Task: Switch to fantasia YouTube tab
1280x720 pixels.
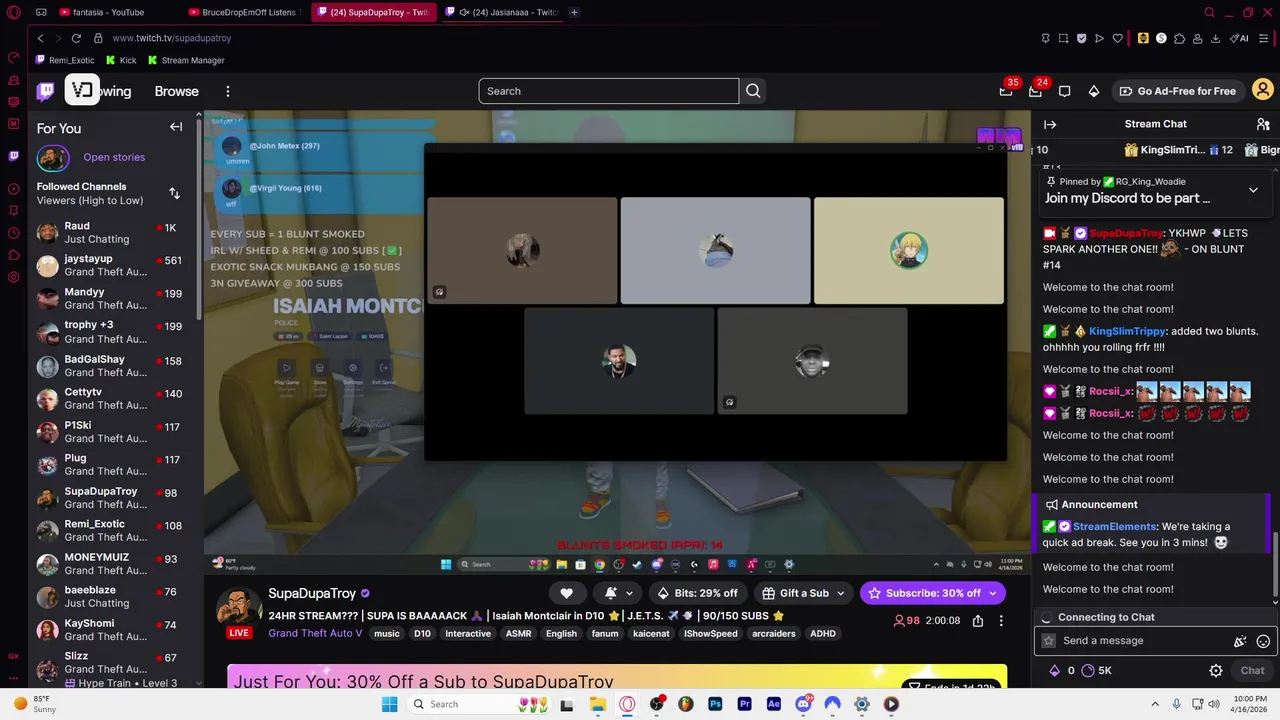Action: coord(109,12)
